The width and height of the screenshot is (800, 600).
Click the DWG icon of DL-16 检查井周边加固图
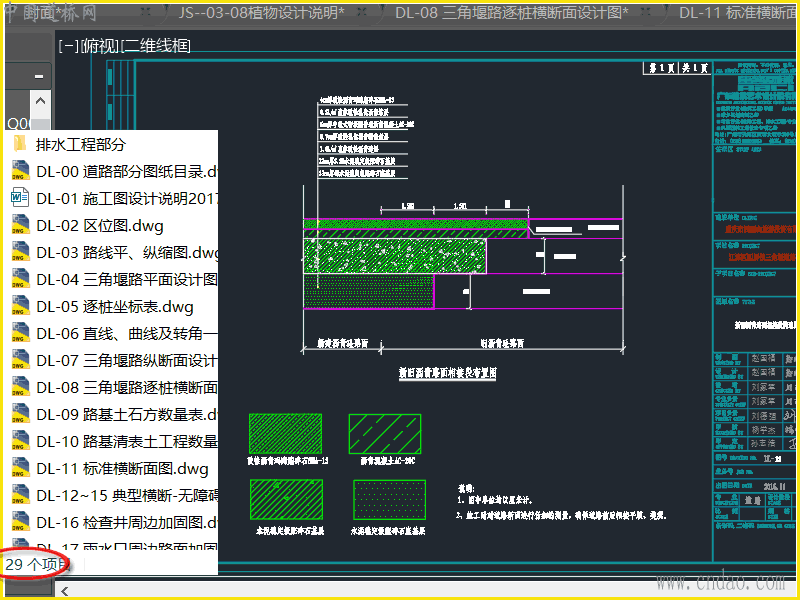20,522
